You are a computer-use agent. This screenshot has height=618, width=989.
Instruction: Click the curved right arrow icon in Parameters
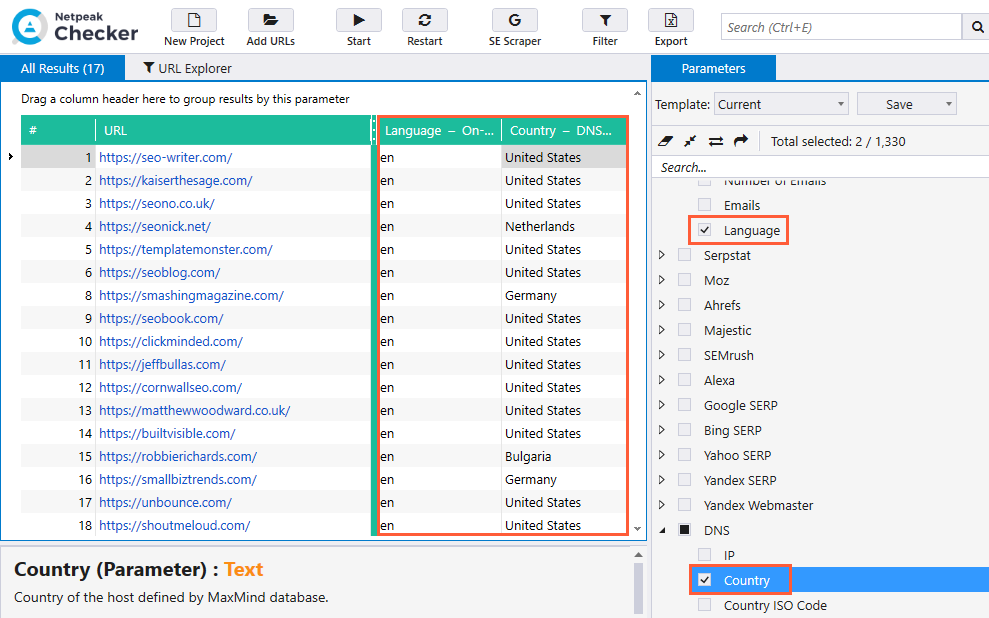coord(741,141)
